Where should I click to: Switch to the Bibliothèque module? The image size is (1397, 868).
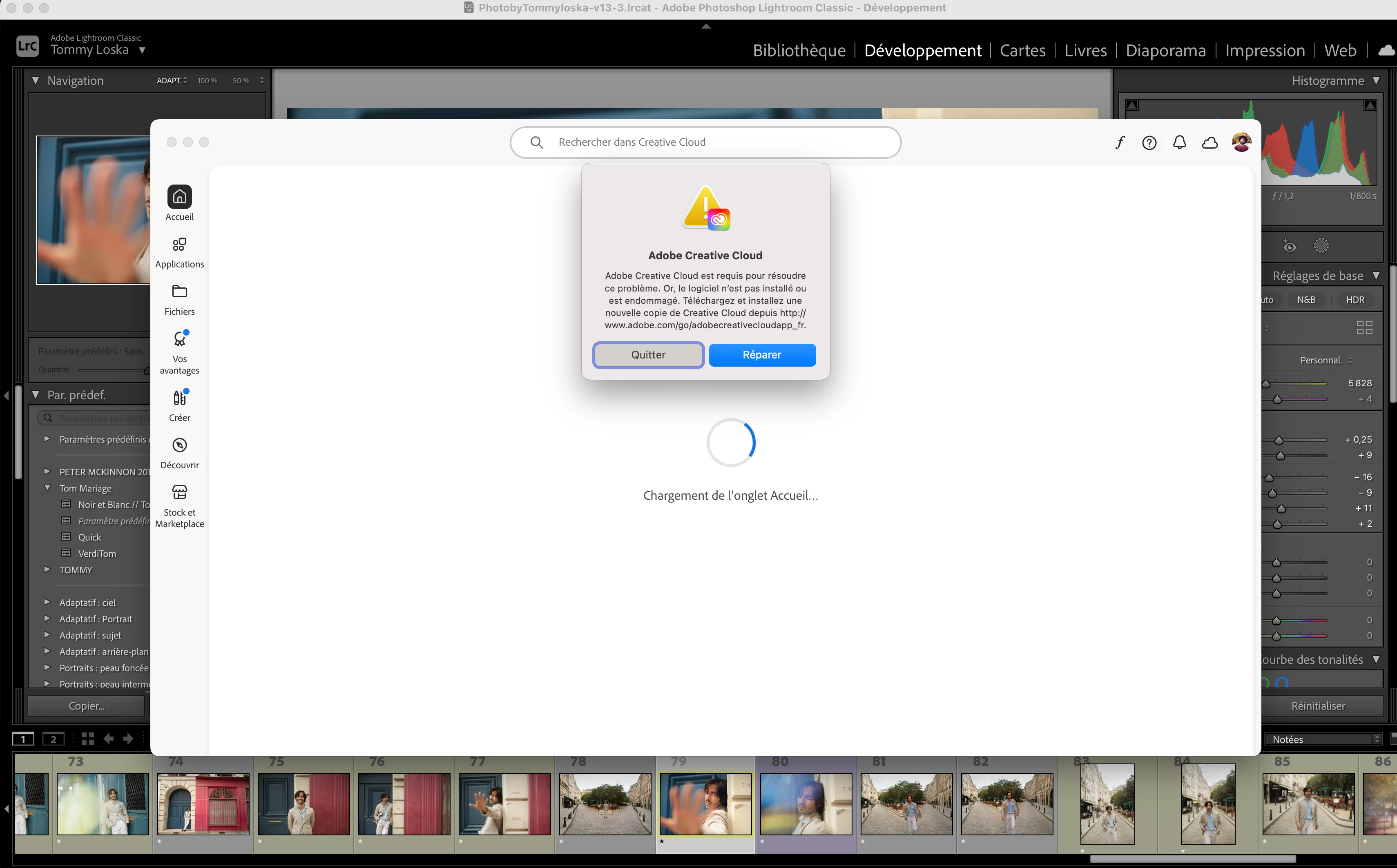coord(799,51)
